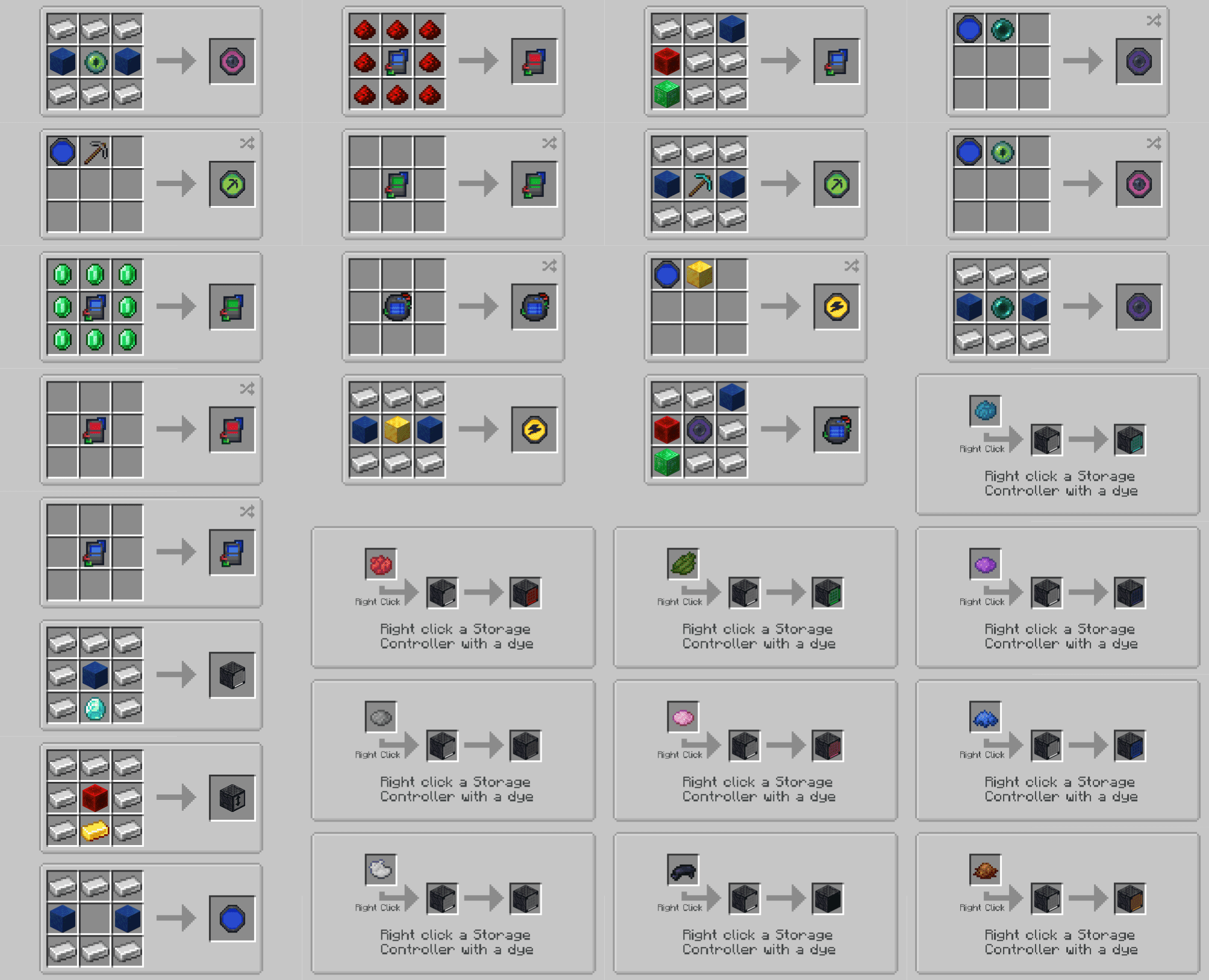1209x980 pixels.
Task: Click the ink sac black dye item
Action: tap(683, 870)
